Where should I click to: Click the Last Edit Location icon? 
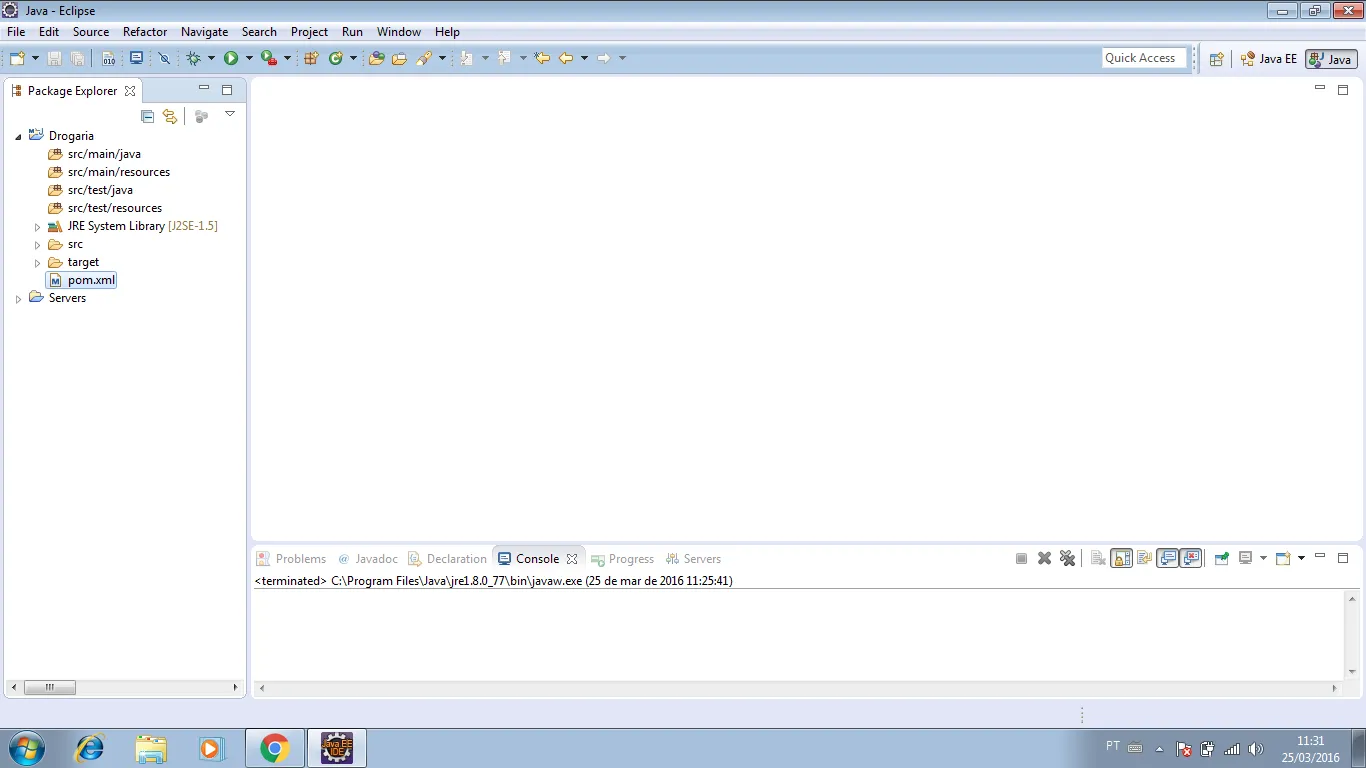coord(542,58)
